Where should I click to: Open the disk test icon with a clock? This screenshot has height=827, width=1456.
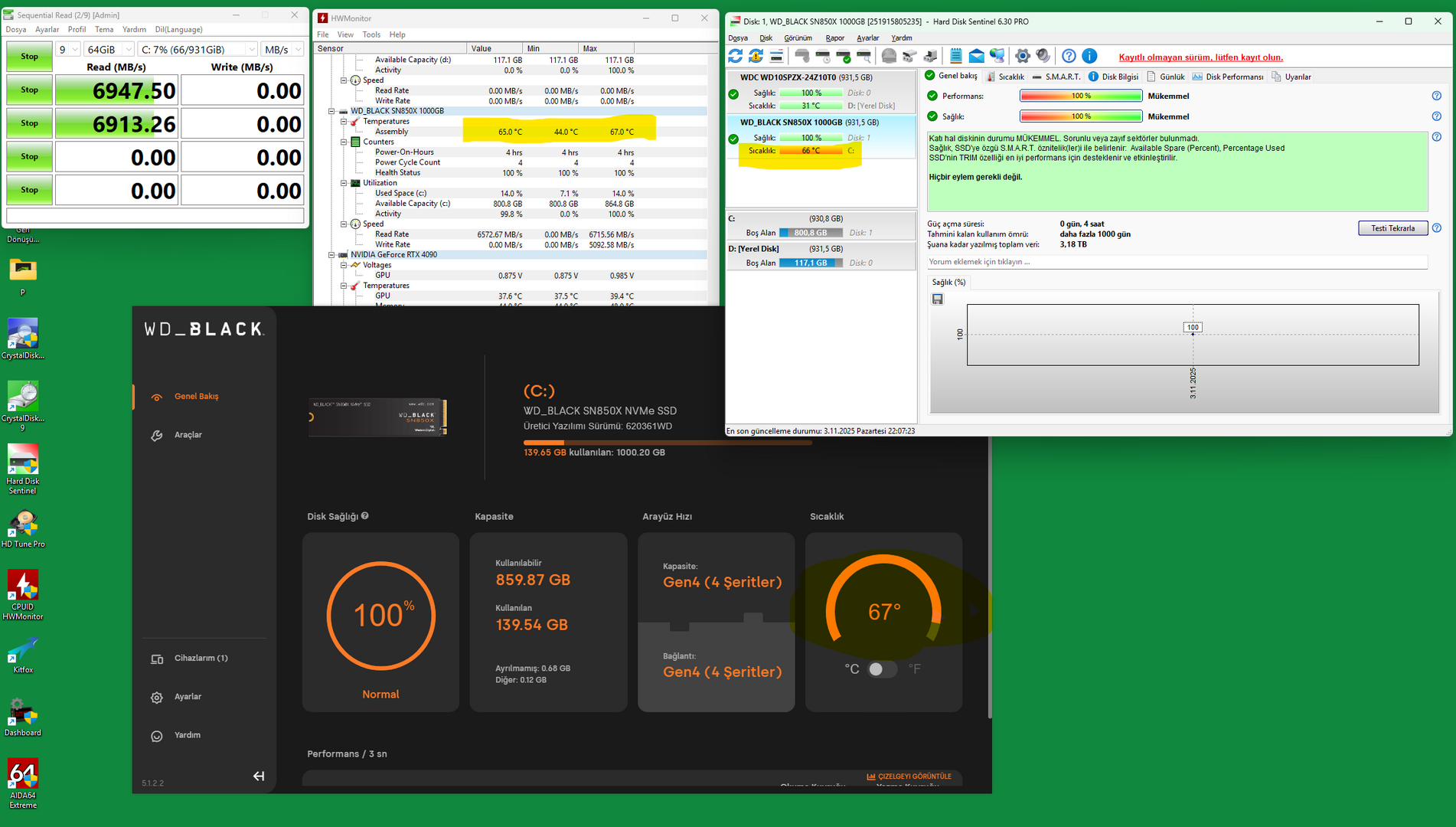[x=823, y=56]
